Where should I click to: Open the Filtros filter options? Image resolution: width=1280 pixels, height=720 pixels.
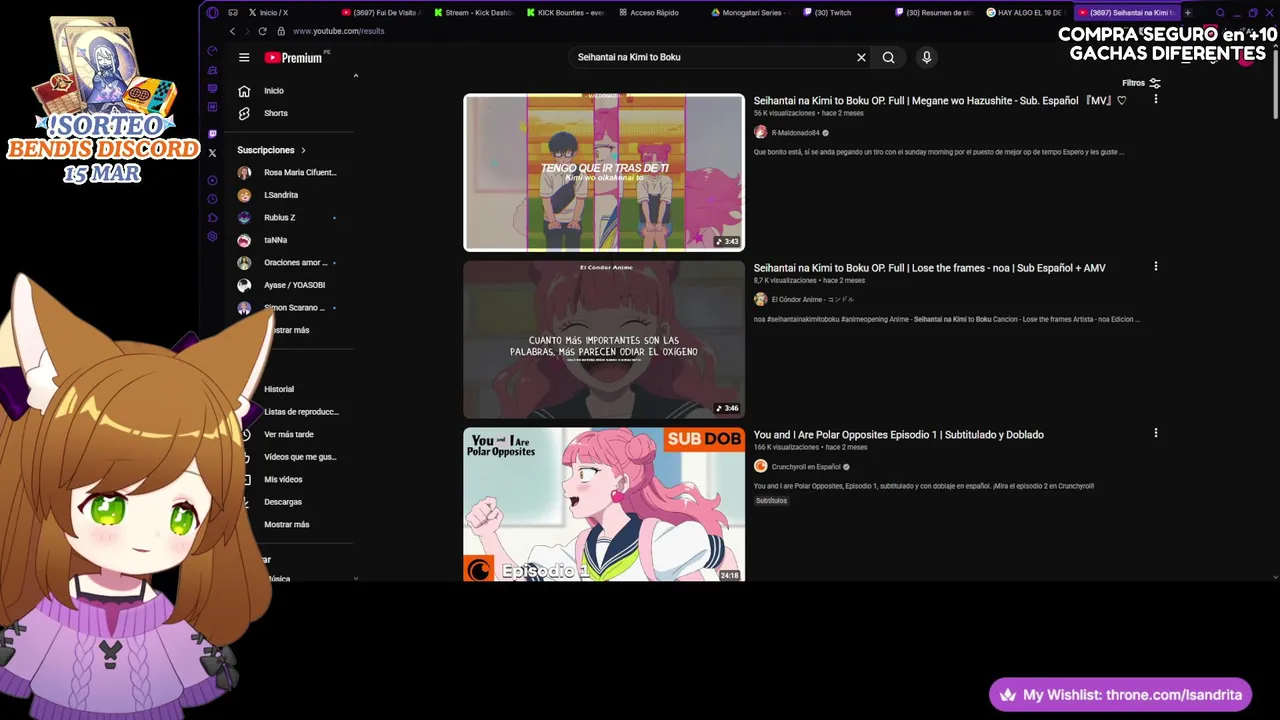1141,83
